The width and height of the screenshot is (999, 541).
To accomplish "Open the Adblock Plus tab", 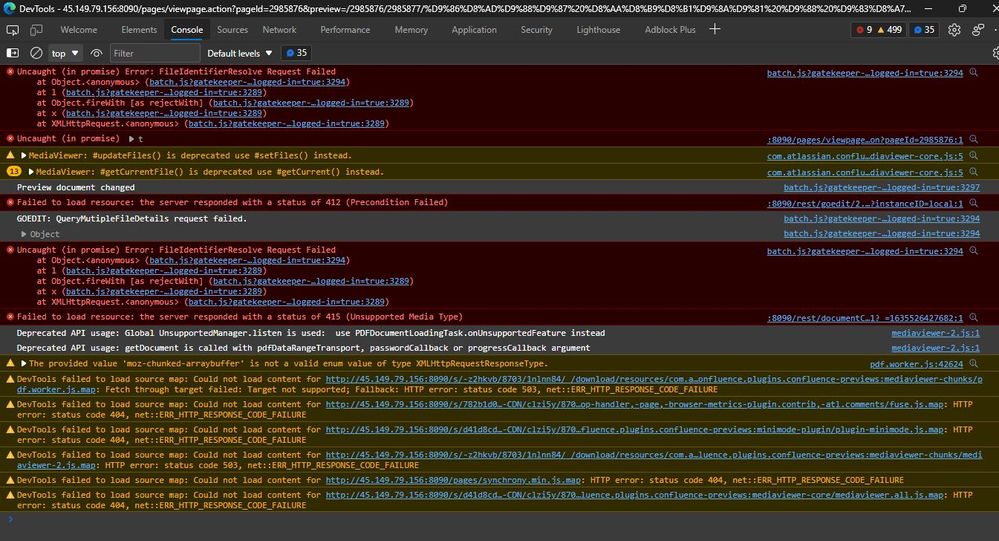I will pos(670,30).
